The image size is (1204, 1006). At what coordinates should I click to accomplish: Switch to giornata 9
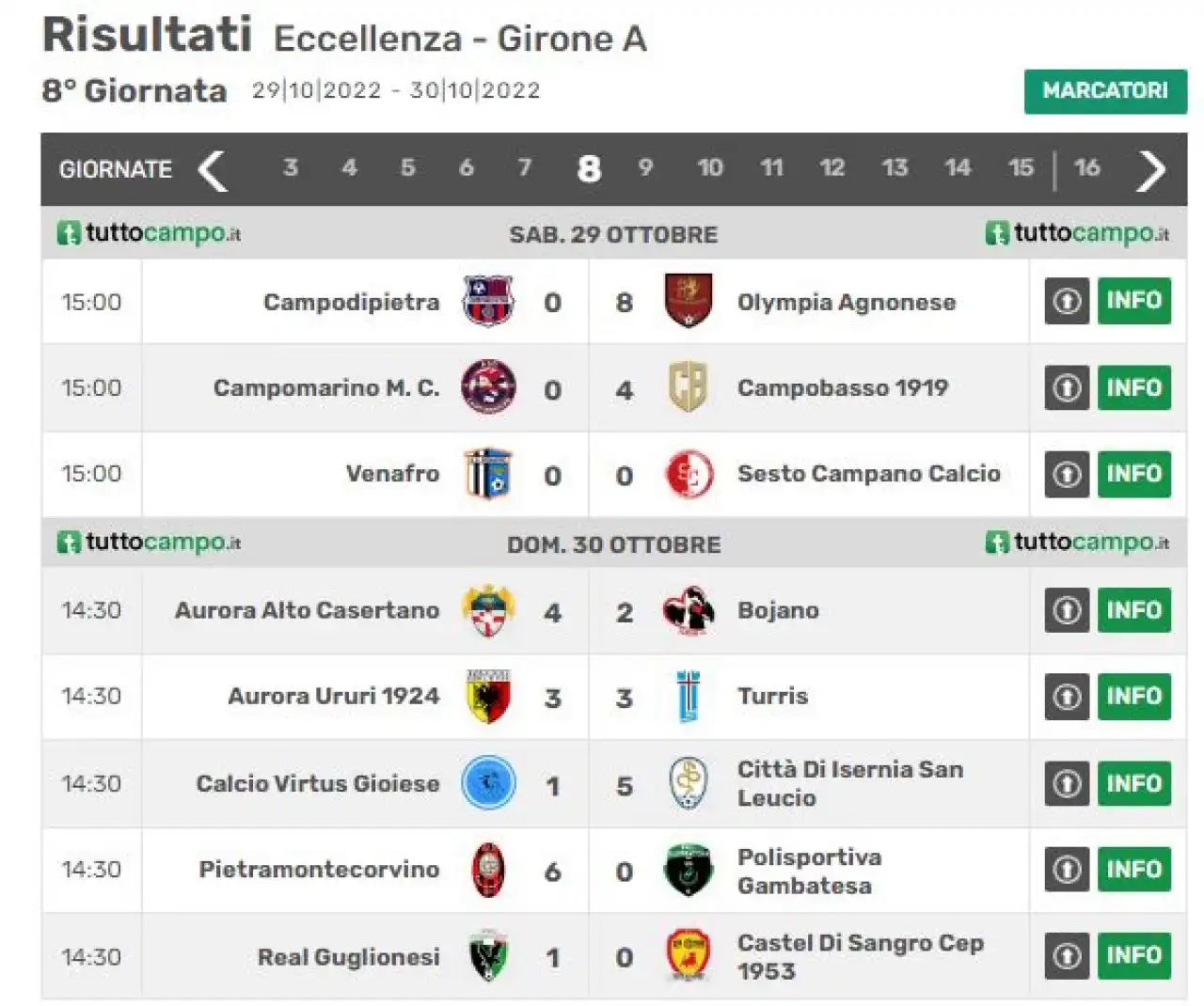(x=645, y=167)
